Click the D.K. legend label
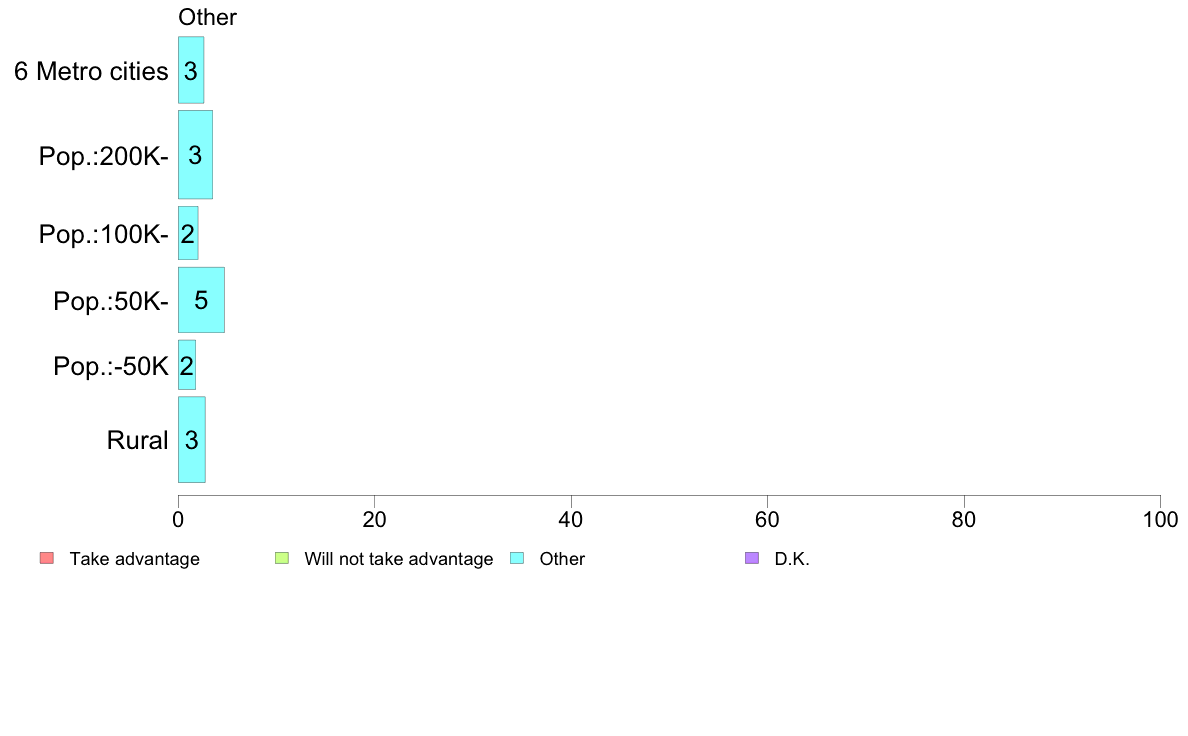This screenshot has height=736, width=1188. coord(792,559)
